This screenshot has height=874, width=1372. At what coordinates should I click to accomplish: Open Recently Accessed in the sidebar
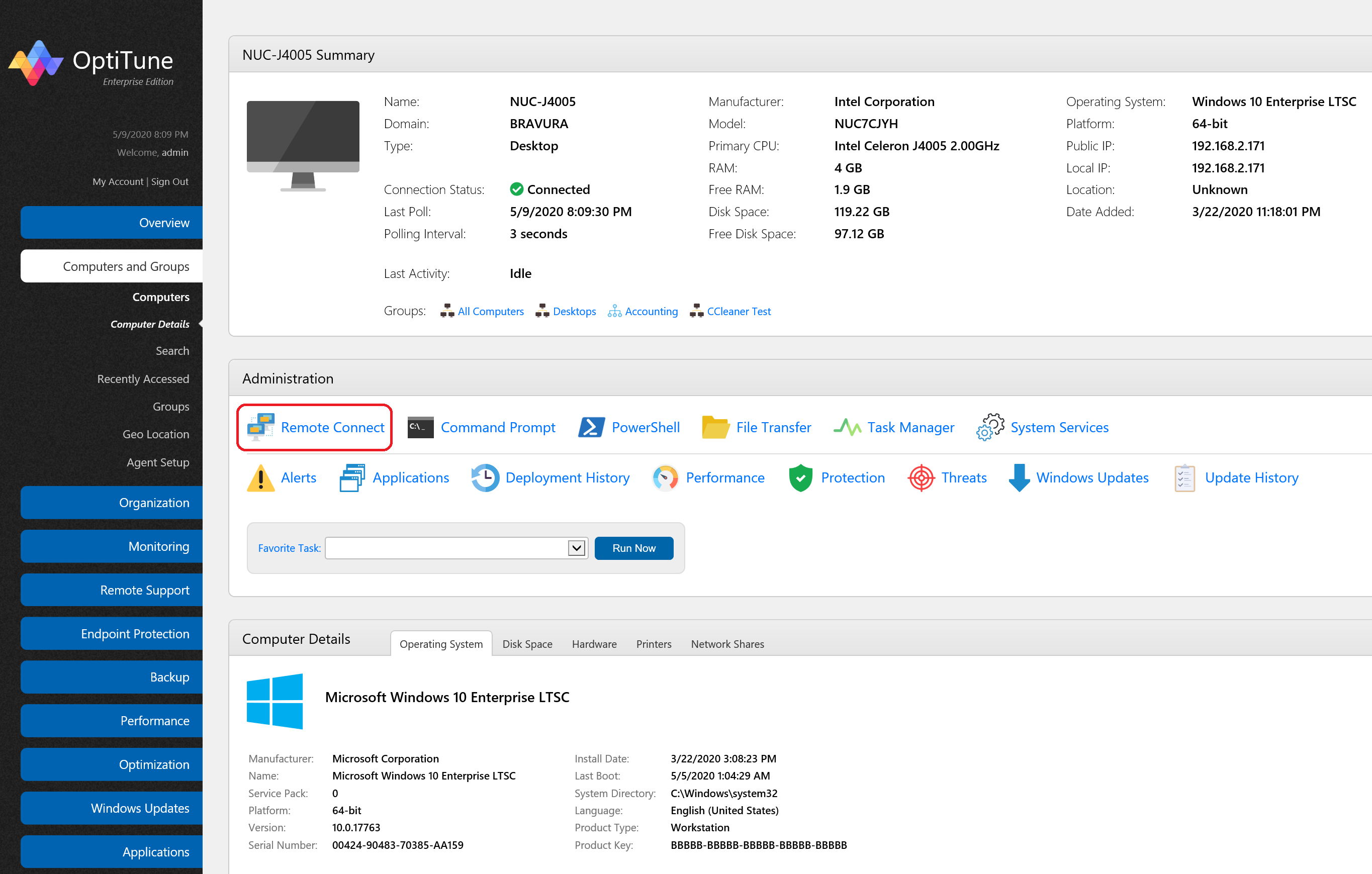click(x=143, y=379)
